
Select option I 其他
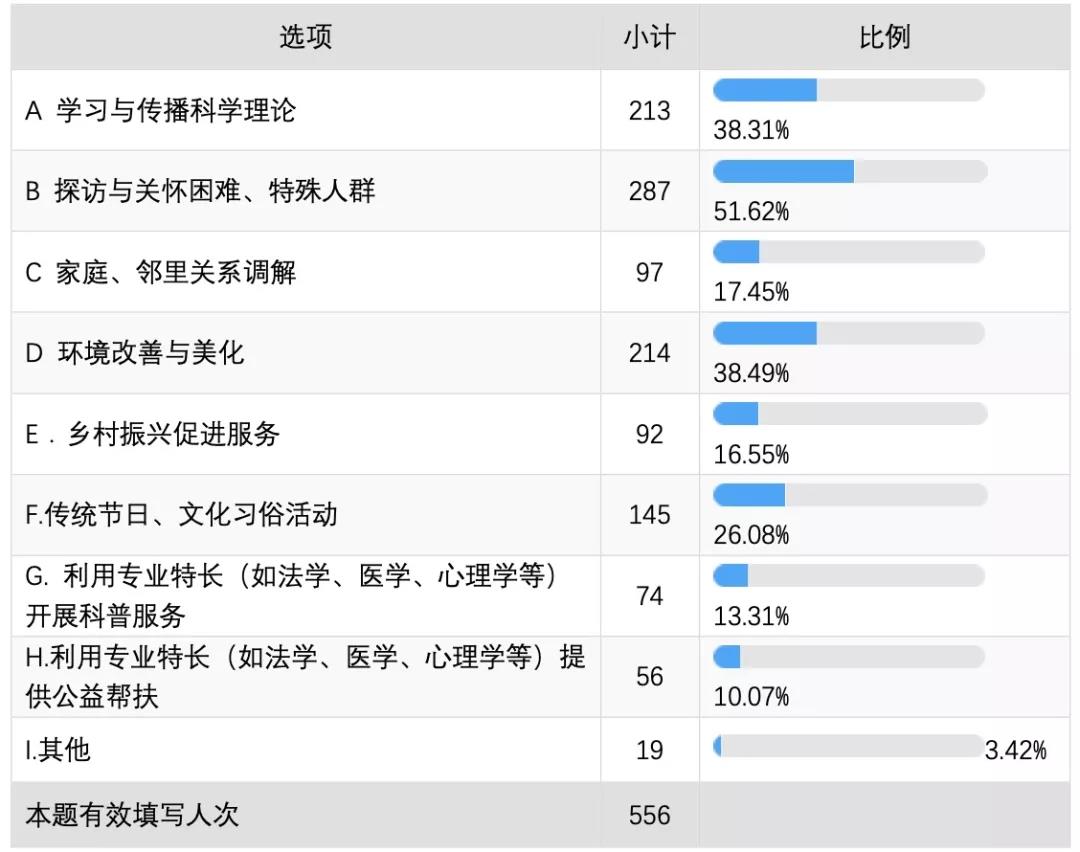click(58, 749)
